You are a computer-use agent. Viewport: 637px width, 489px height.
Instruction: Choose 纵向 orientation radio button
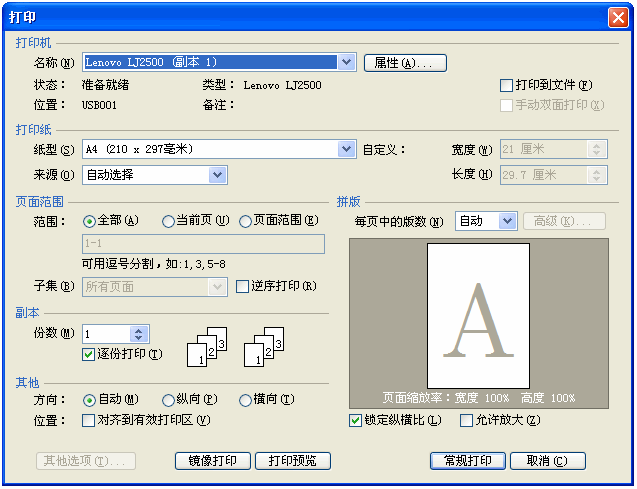coord(166,400)
